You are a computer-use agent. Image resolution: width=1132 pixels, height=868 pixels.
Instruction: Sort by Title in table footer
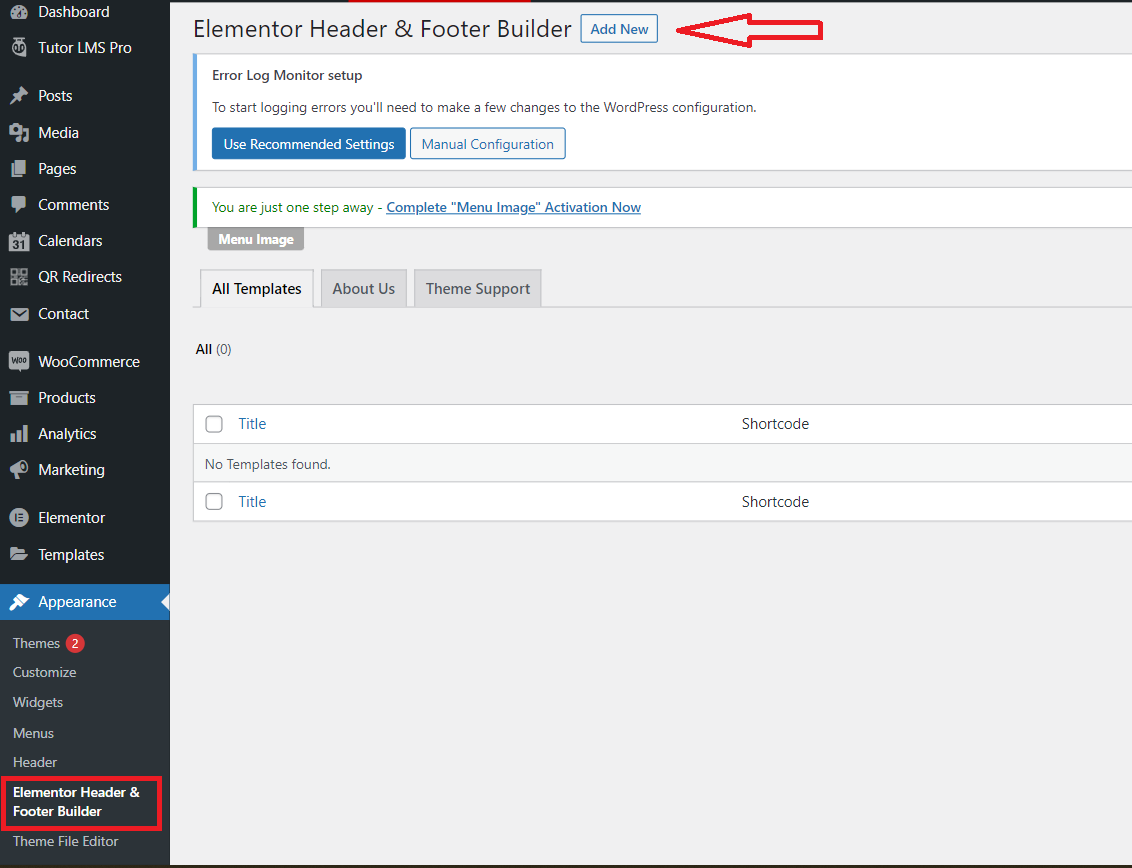coord(252,501)
